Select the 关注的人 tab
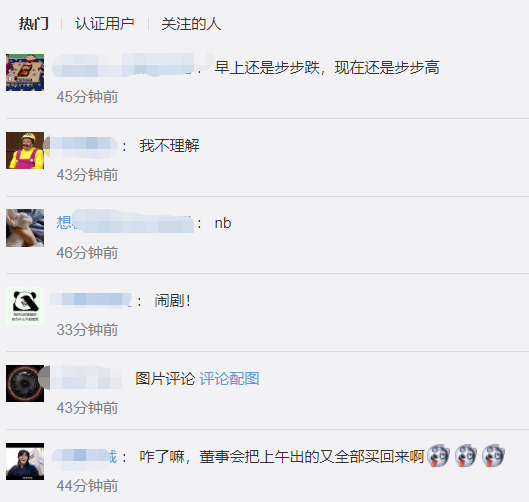Screen dimensions: 529x502 191,24
